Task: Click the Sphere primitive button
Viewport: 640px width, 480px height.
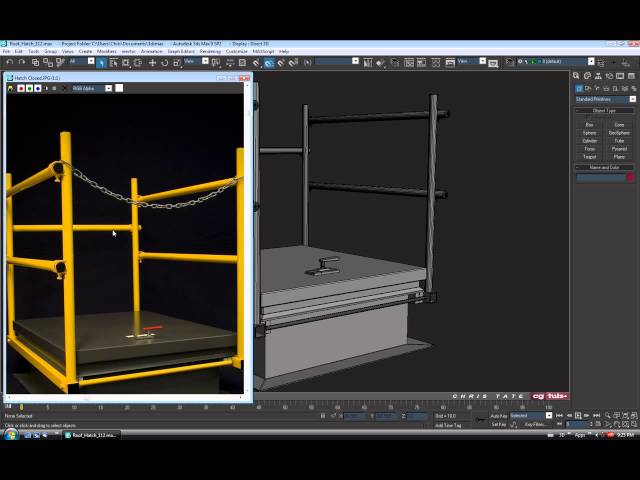Action: [590, 132]
